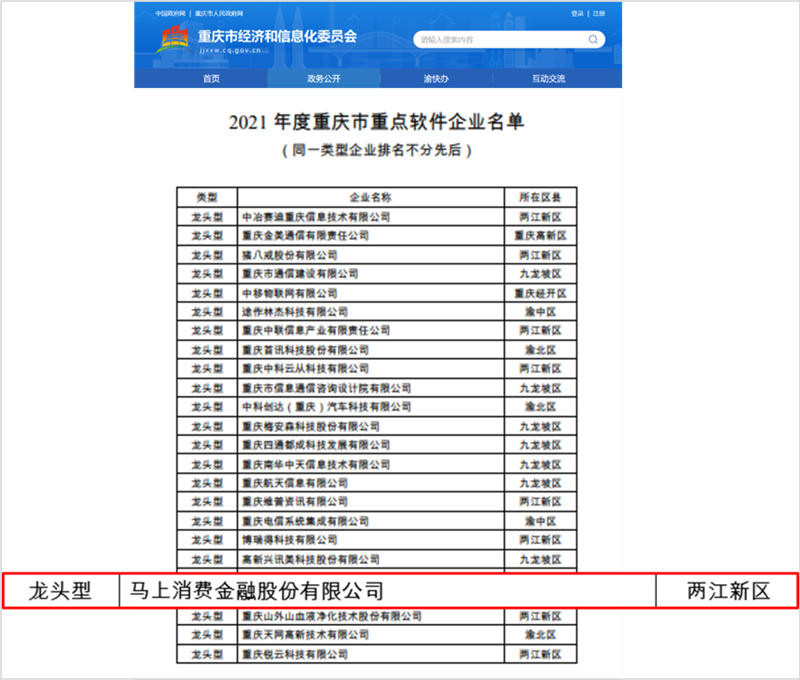Click the 2021年度重庆市重点软件企业名单 heading
This screenshot has height=680, width=800.
point(377,122)
